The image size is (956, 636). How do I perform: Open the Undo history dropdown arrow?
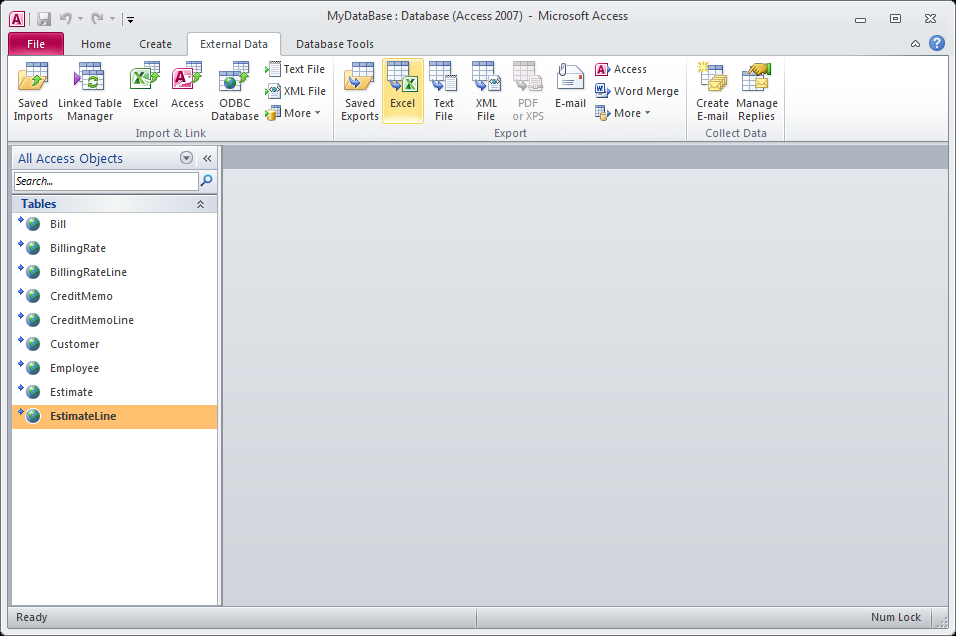80,19
